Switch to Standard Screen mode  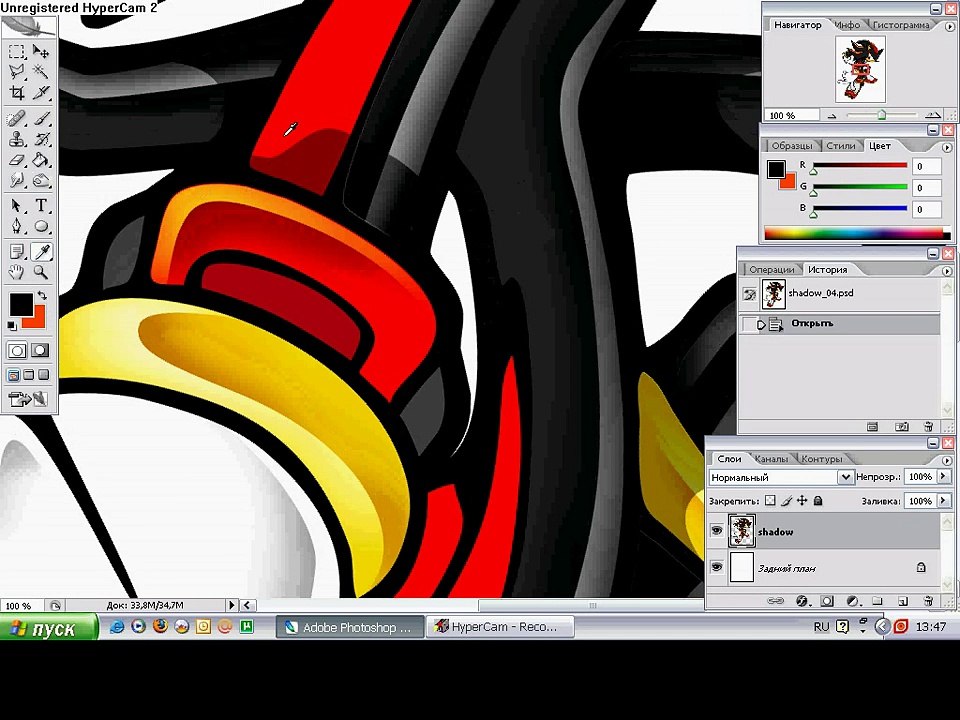point(13,375)
